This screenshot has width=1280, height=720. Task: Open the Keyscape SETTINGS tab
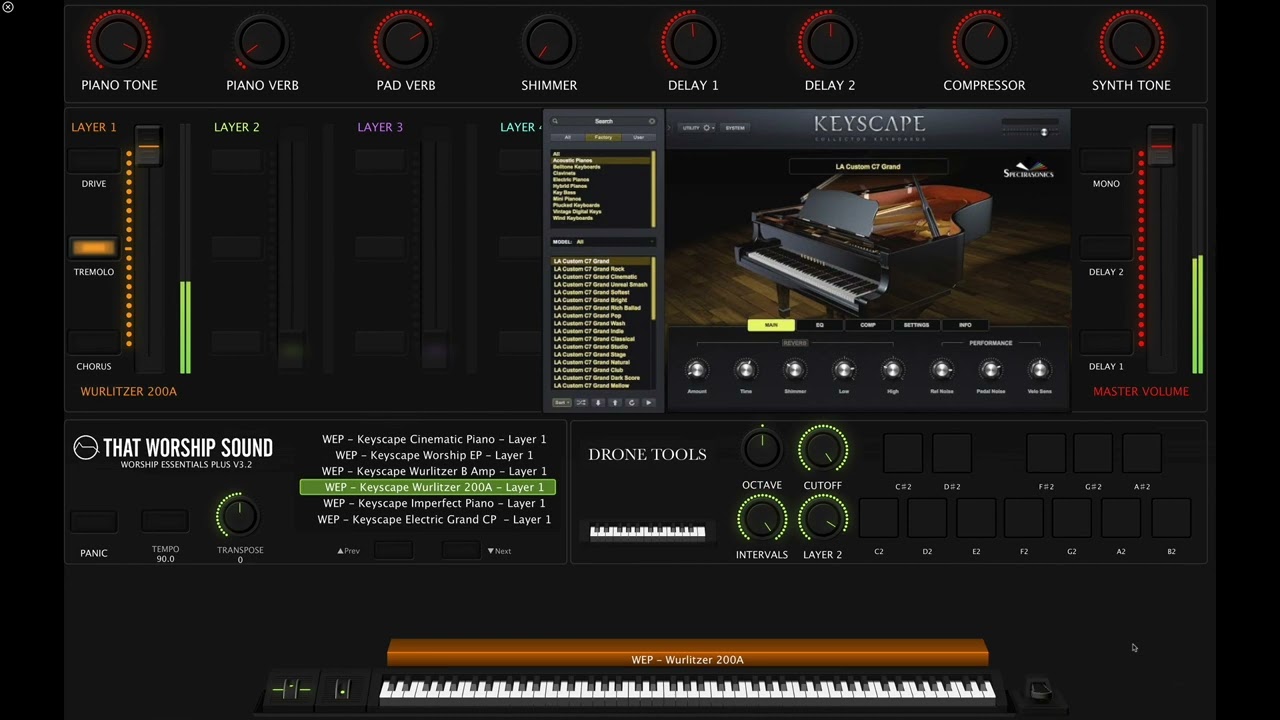916,325
